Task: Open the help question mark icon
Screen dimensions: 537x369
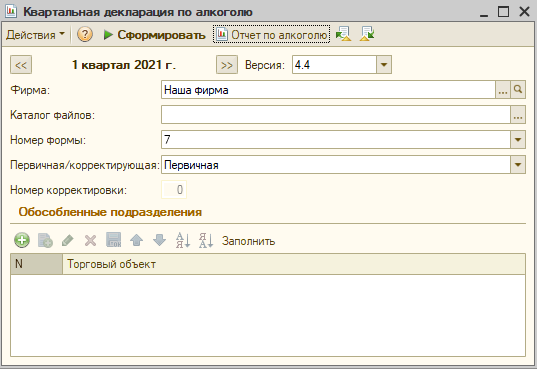Action: [x=85, y=35]
